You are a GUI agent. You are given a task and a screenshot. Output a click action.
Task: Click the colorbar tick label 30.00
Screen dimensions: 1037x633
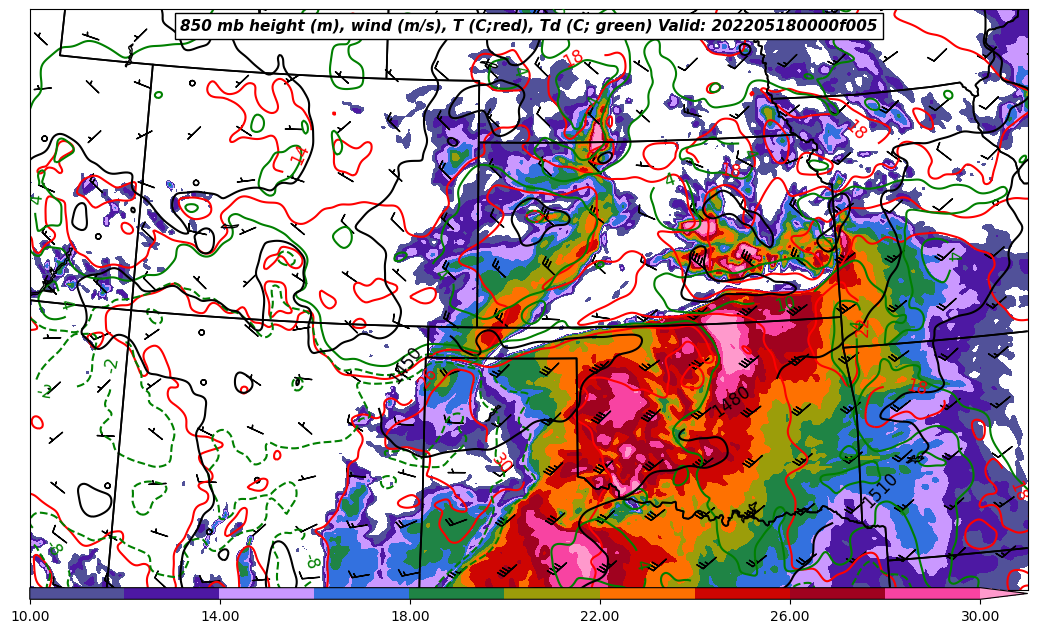coord(980,616)
